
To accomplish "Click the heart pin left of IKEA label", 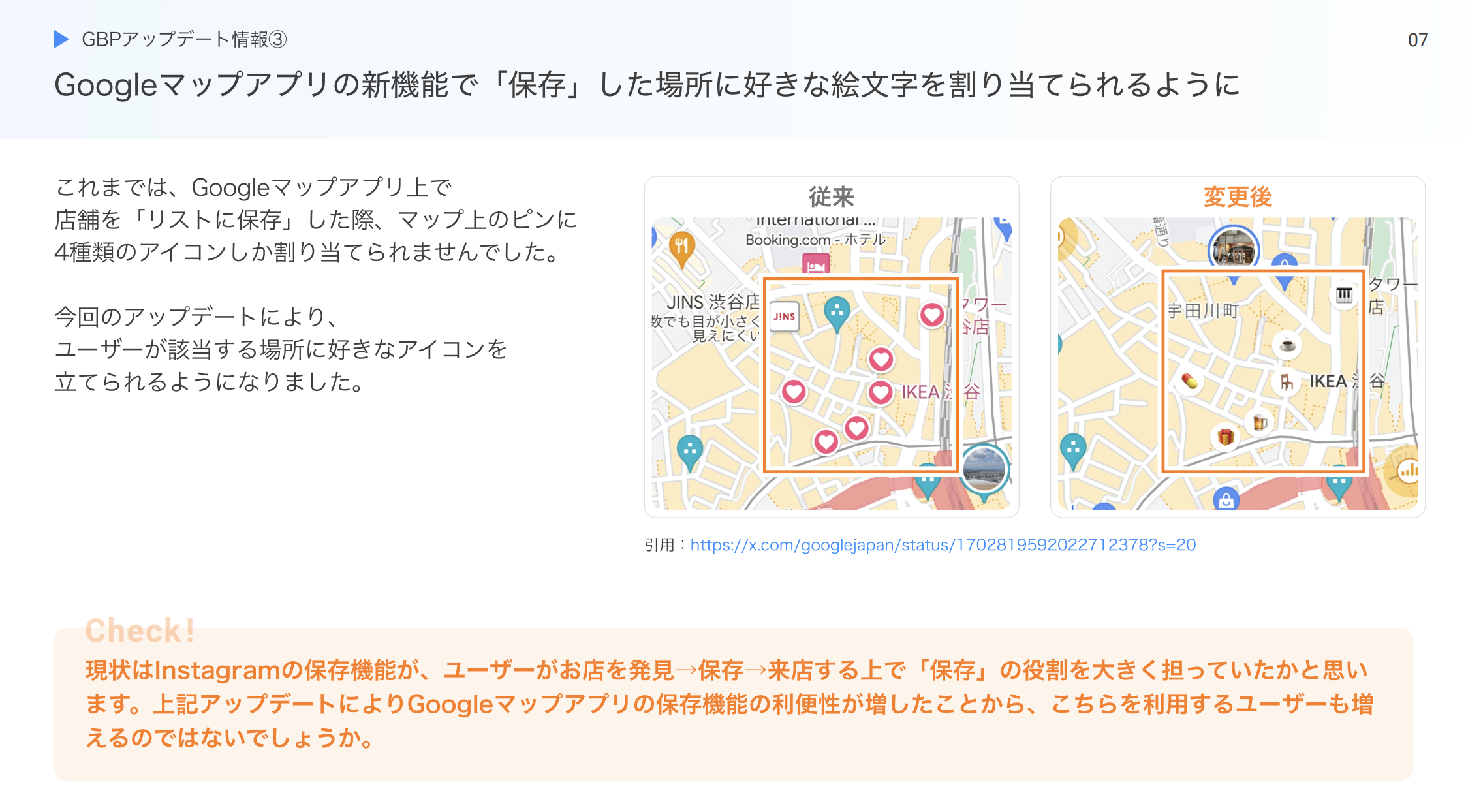I will (x=881, y=392).
